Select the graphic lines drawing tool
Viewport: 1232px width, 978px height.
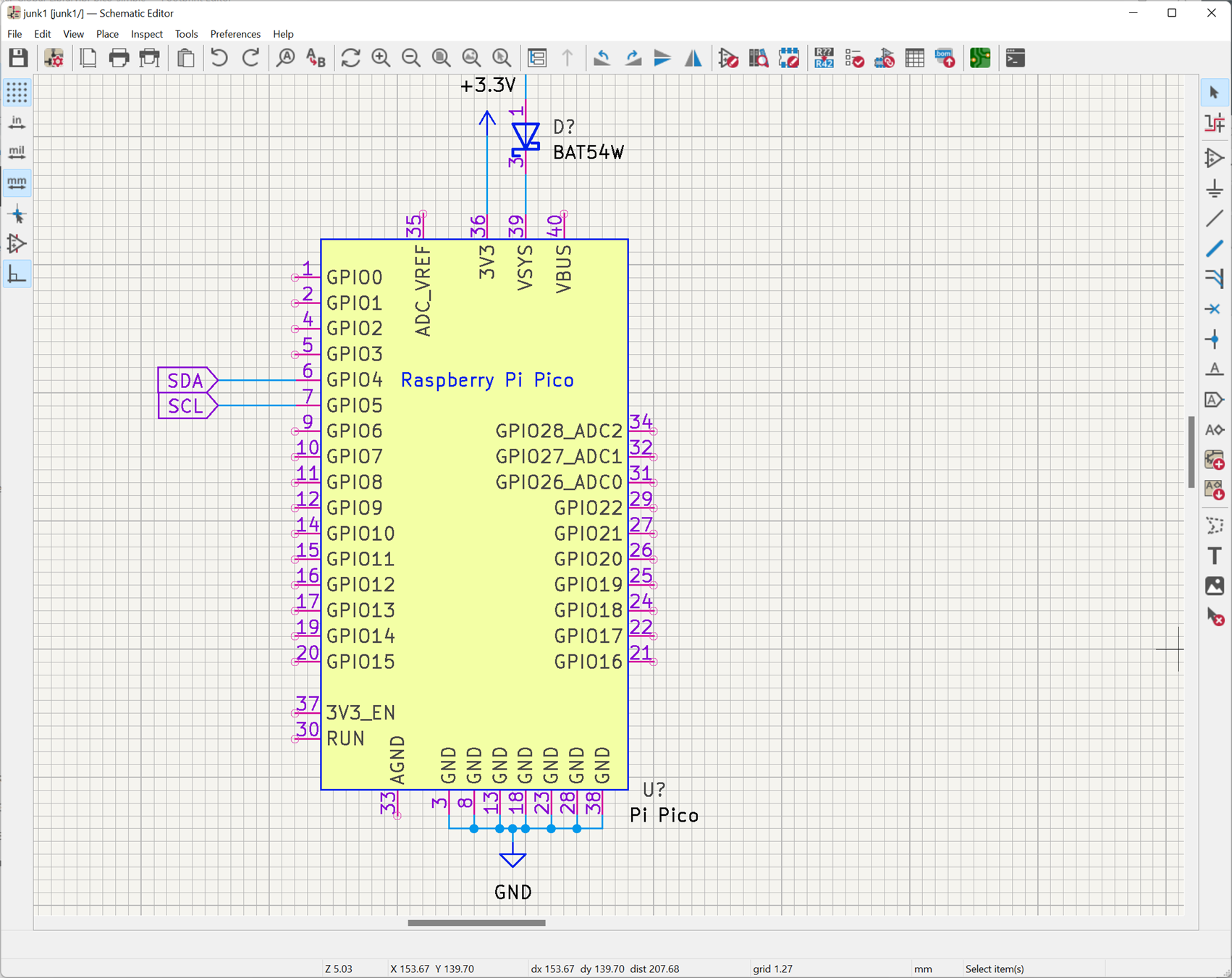pyautogui.click(x=1215, y=526)
